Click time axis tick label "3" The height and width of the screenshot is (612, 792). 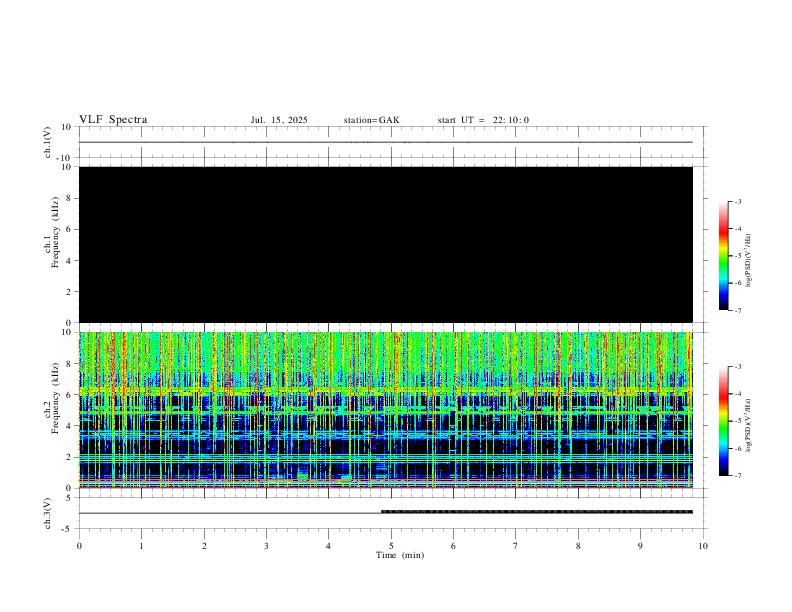pos(266,546)
